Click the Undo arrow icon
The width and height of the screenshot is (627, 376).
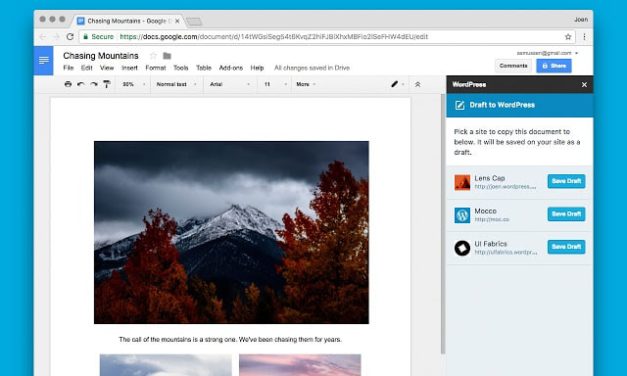click(x=81, y=84)
